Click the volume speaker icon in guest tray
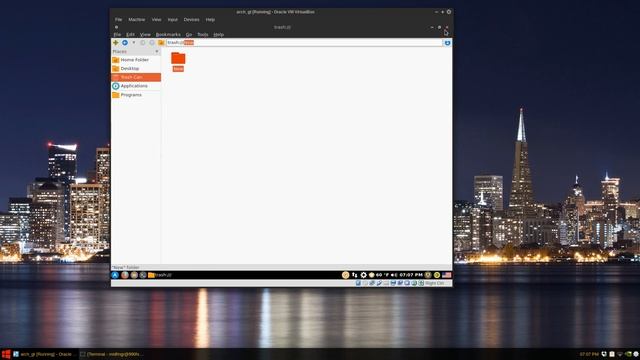640x360 pixels. coord(394,275)
